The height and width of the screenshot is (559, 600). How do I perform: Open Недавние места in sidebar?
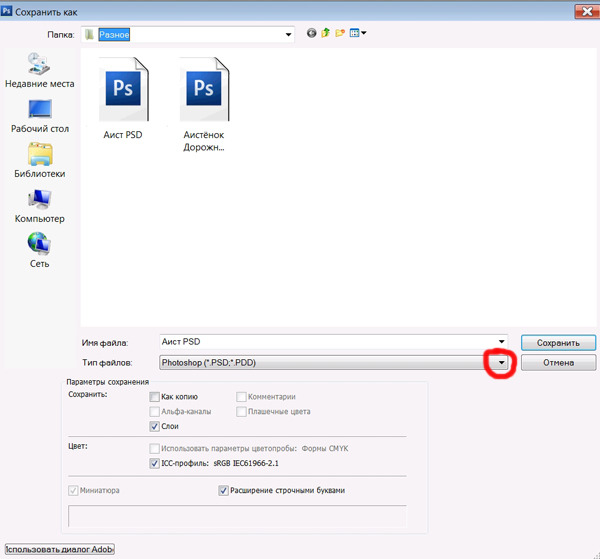(x=39, y=70)
